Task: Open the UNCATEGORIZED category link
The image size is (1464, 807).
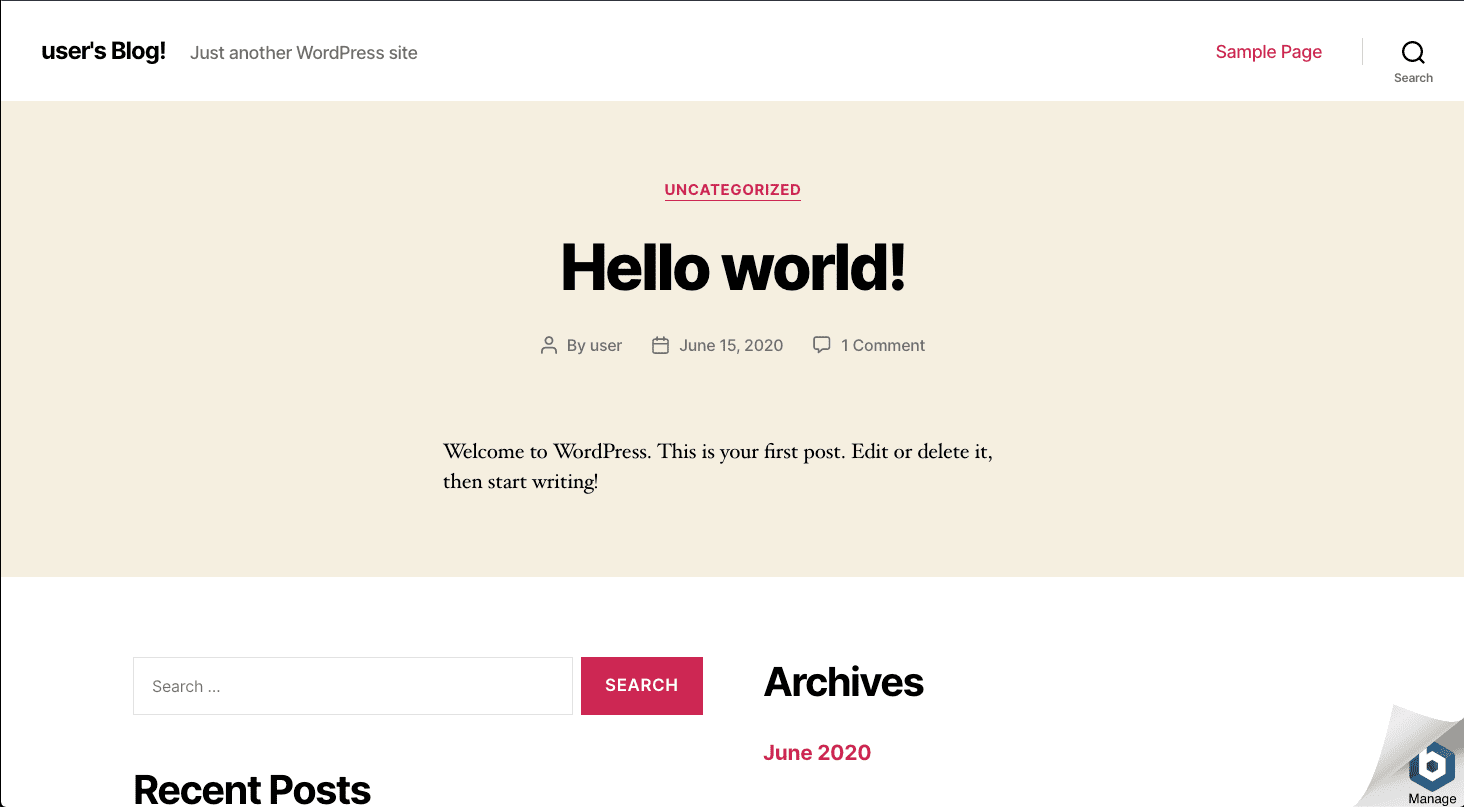Action: (733, 190)
